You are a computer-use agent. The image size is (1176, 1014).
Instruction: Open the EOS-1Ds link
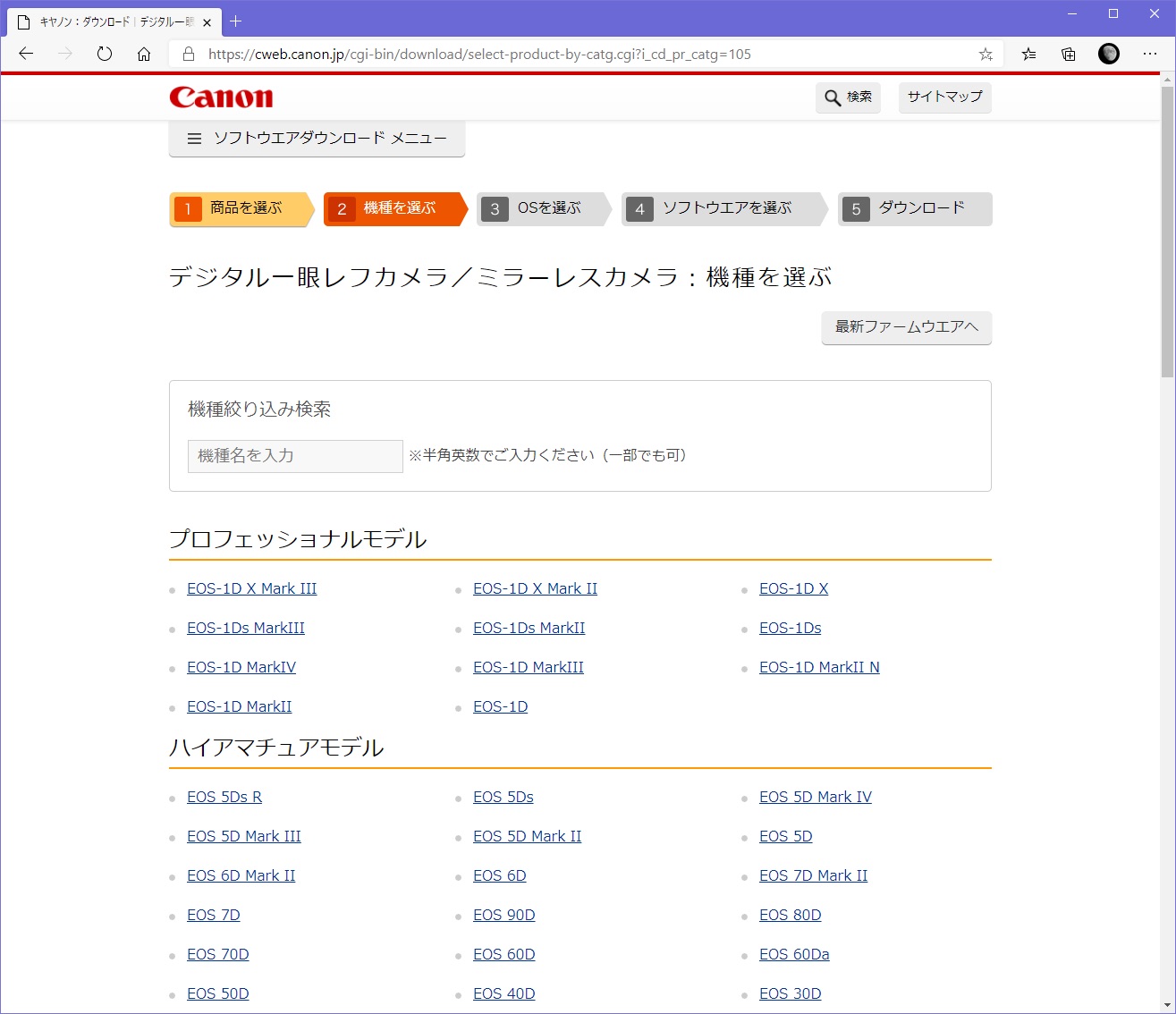point(790,628)
